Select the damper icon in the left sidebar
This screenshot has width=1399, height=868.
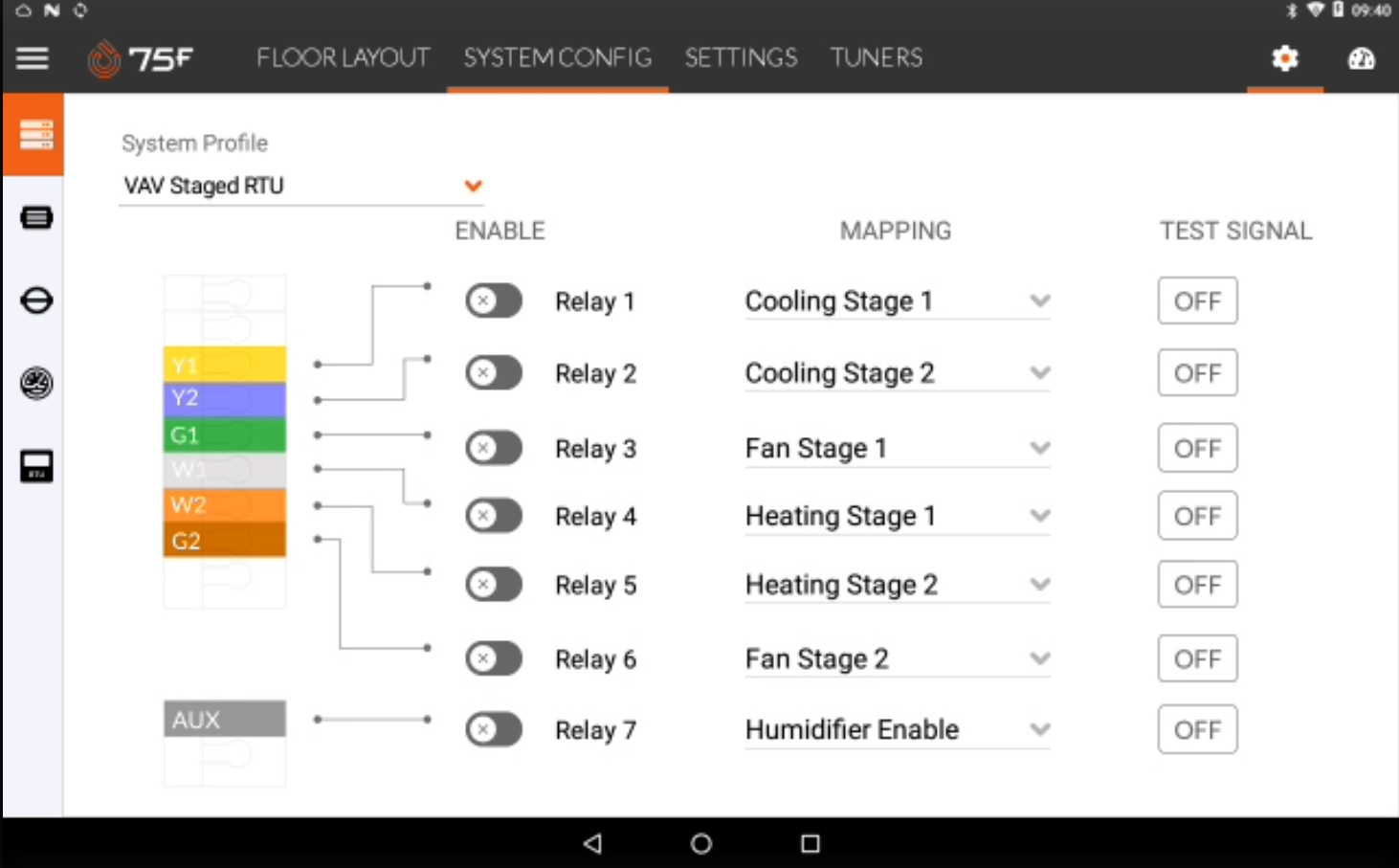click(34, 300)
